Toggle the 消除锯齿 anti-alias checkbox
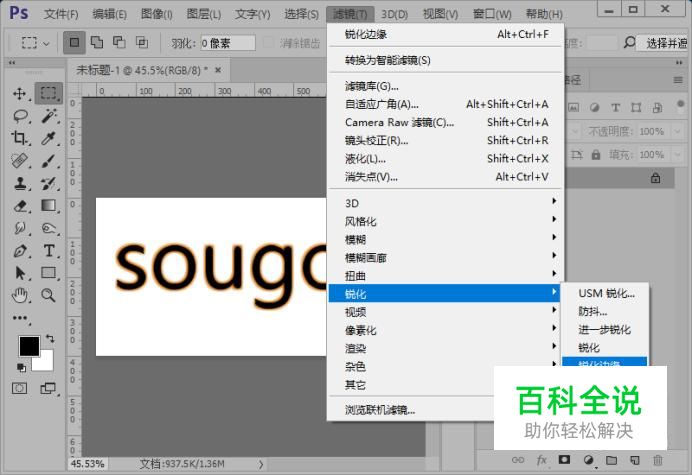Screen dimensions: 692x475 click(268, 43)
